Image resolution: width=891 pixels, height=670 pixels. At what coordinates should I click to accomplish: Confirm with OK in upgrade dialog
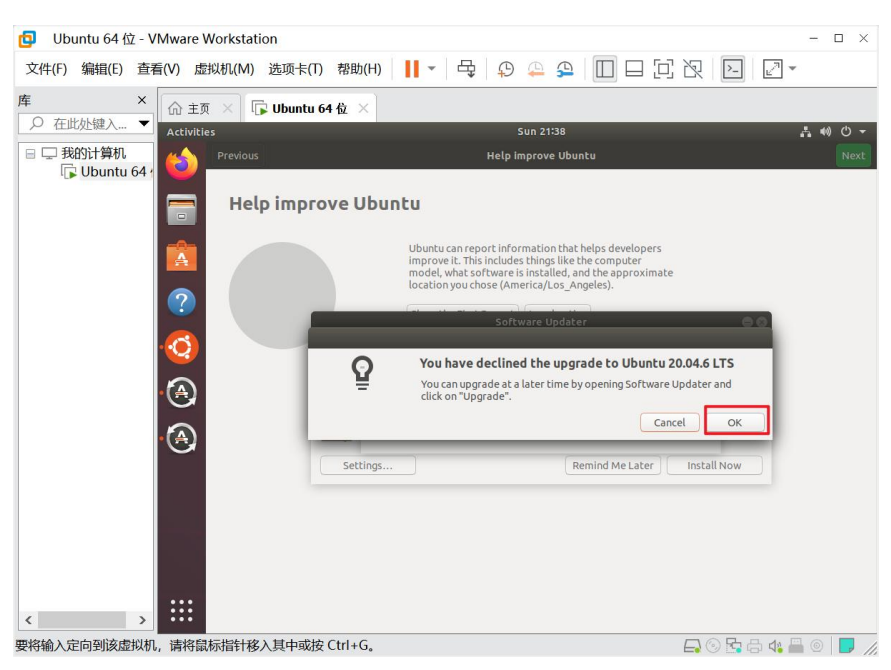click(735, 423)
